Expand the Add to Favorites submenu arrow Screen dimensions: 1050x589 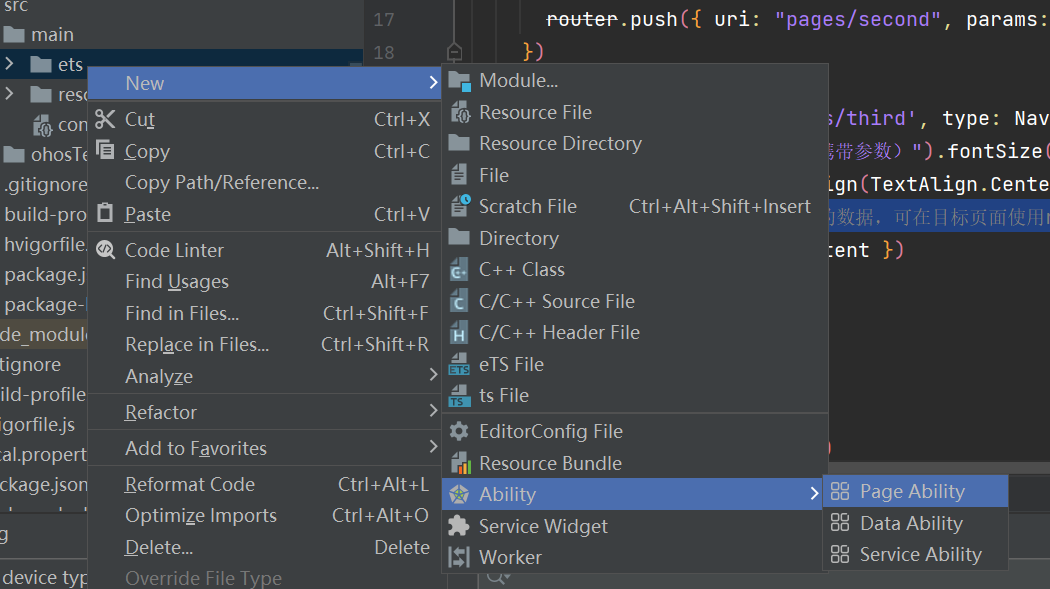(x=433, y=446)
